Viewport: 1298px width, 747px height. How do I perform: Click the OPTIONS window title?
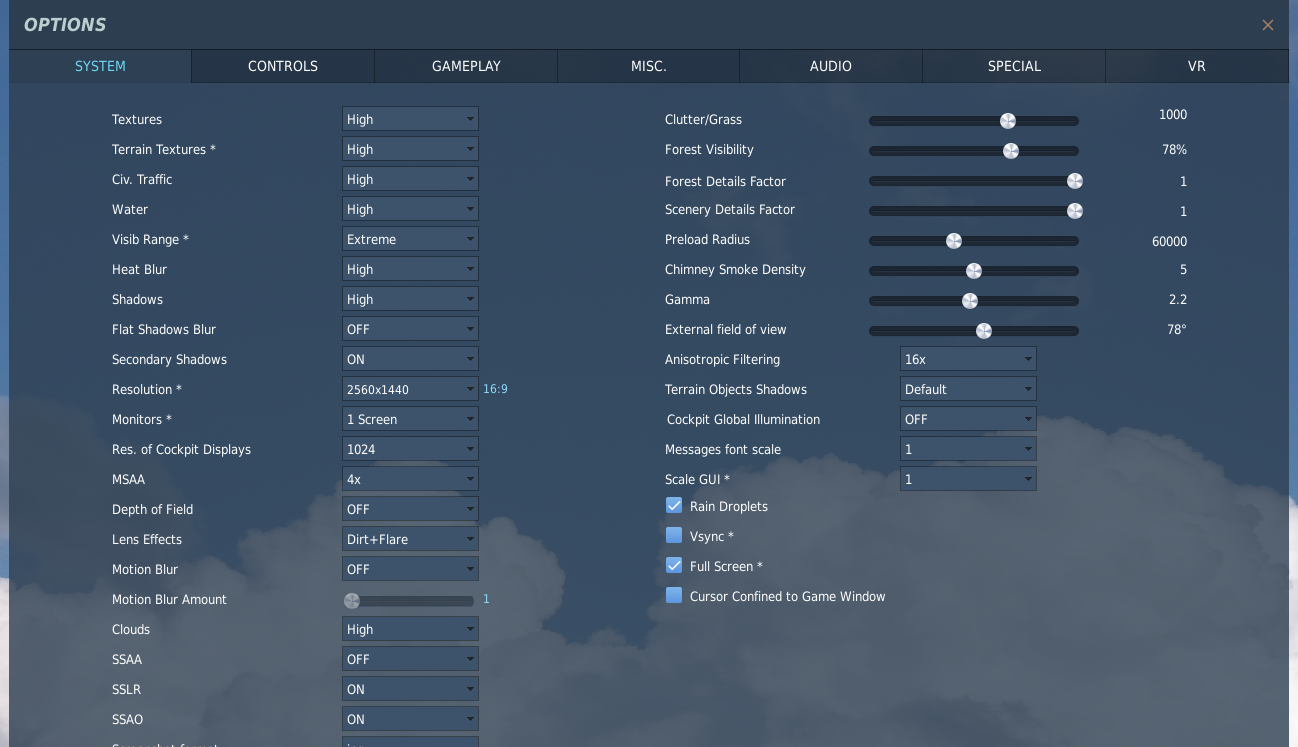click(65, 25)
